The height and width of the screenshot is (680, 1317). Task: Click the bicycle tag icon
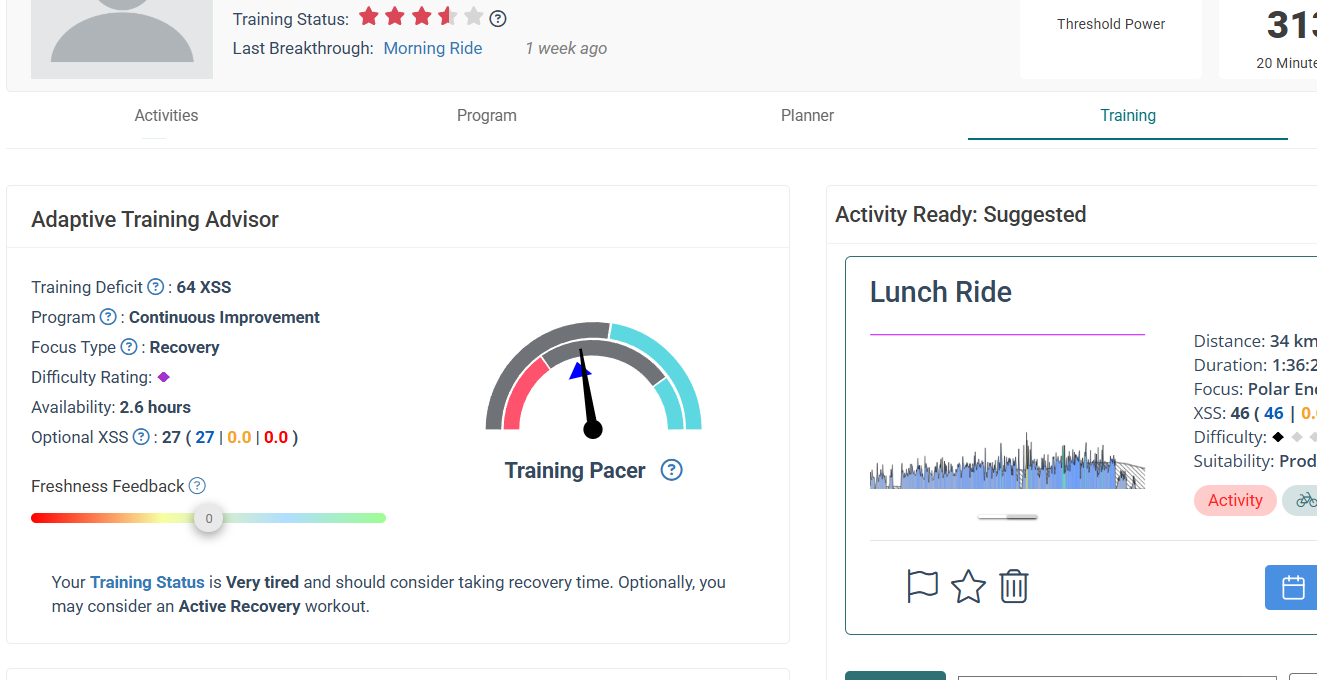click(x=1304, y=500)
